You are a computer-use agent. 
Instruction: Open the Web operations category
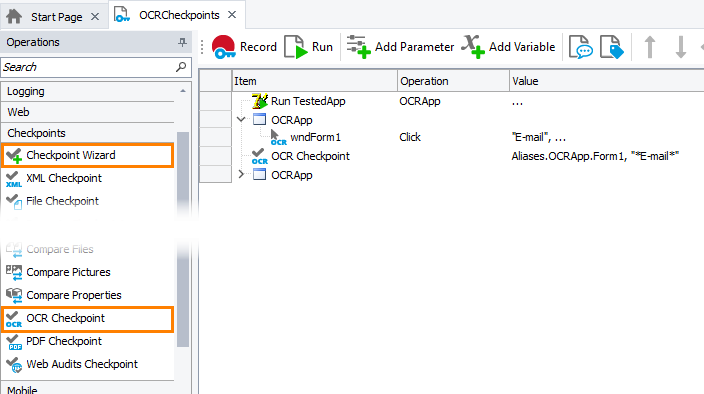tap(88, 112)
